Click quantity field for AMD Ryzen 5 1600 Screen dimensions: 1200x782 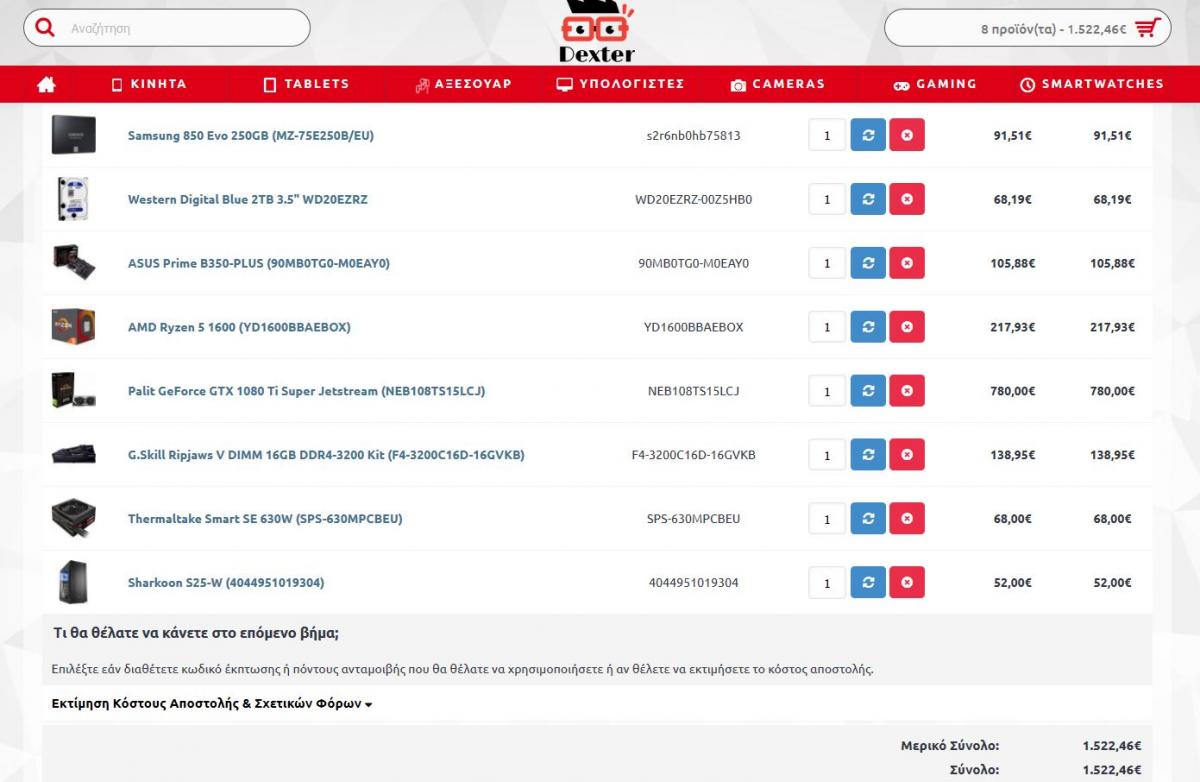(x=827, y=327)
